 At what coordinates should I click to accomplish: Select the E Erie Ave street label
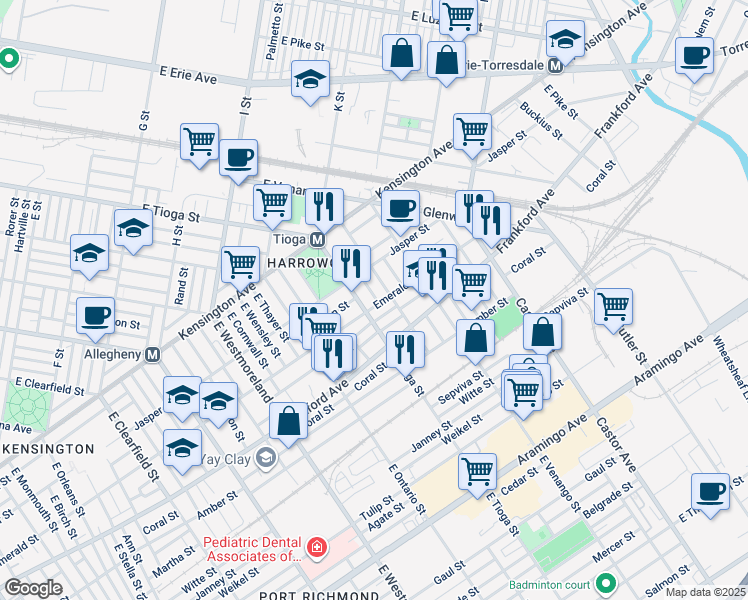coord(188,75)
